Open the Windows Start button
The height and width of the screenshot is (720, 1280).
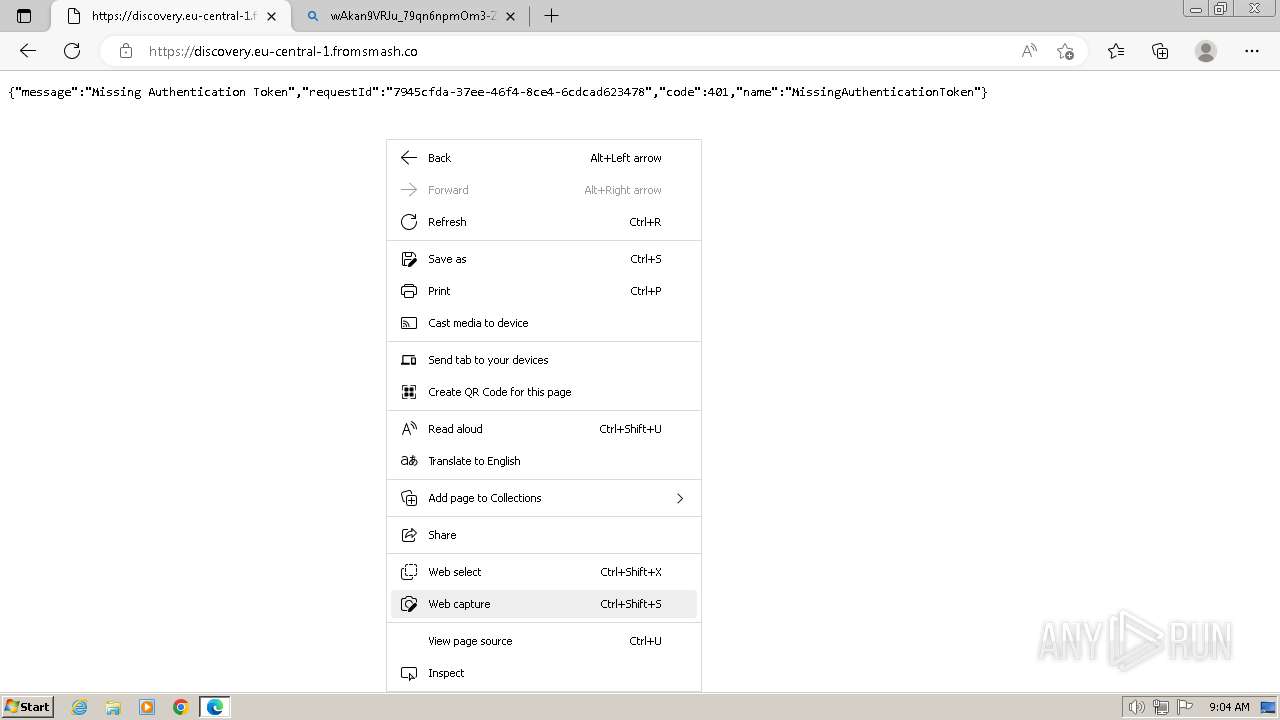click(x=27, y=707)
